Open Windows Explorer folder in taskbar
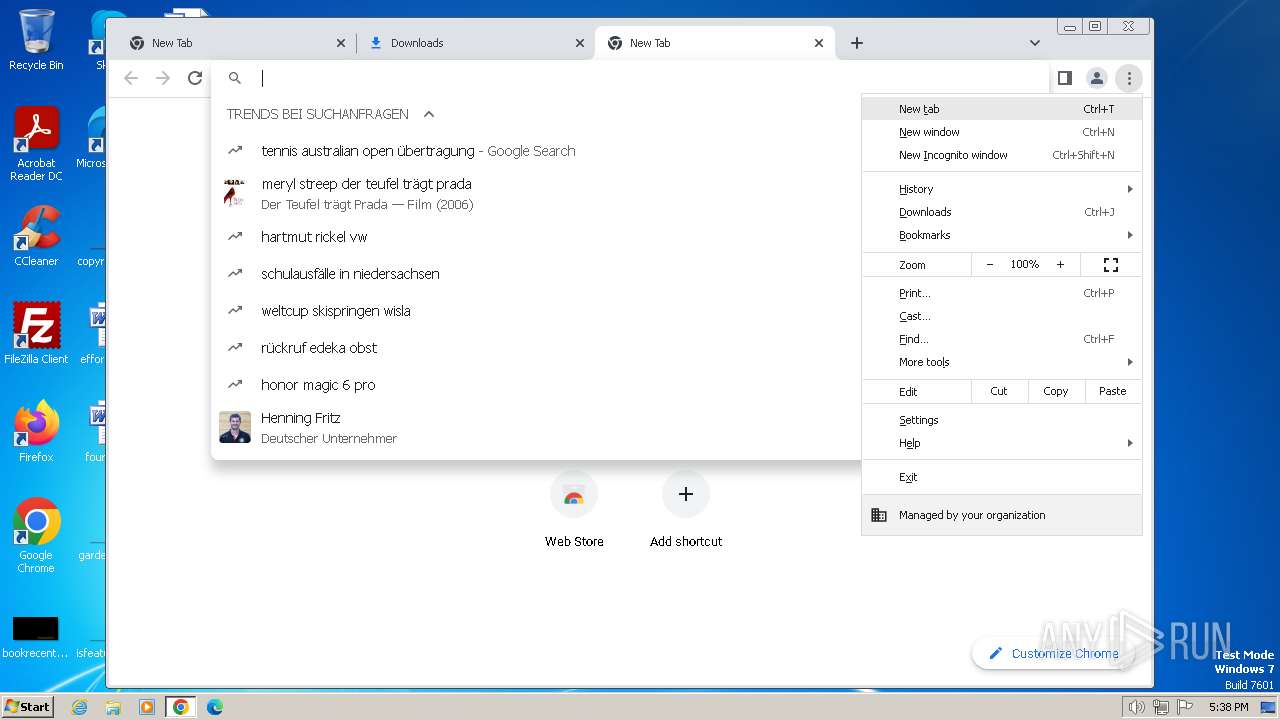The image size is (1280, 720). [x=113, y=707]
